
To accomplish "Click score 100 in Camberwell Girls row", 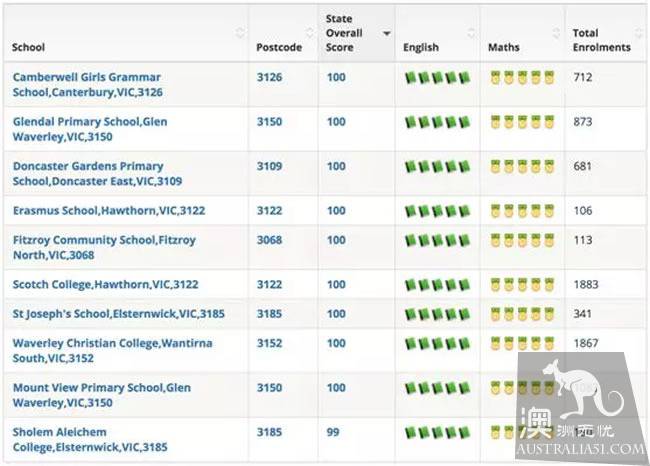I will [336, 77].
